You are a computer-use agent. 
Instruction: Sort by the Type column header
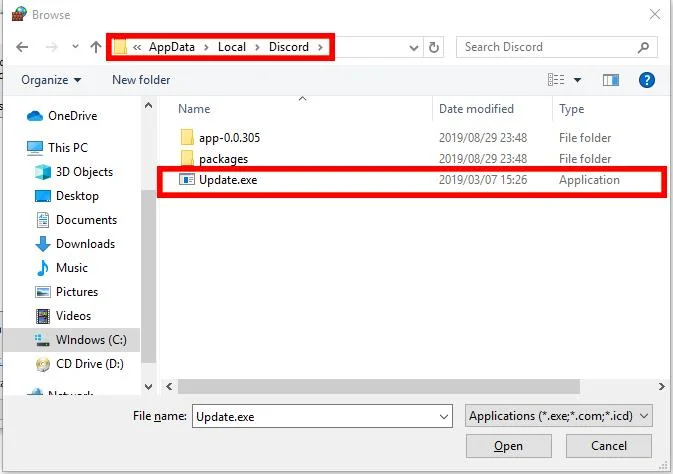571,109
